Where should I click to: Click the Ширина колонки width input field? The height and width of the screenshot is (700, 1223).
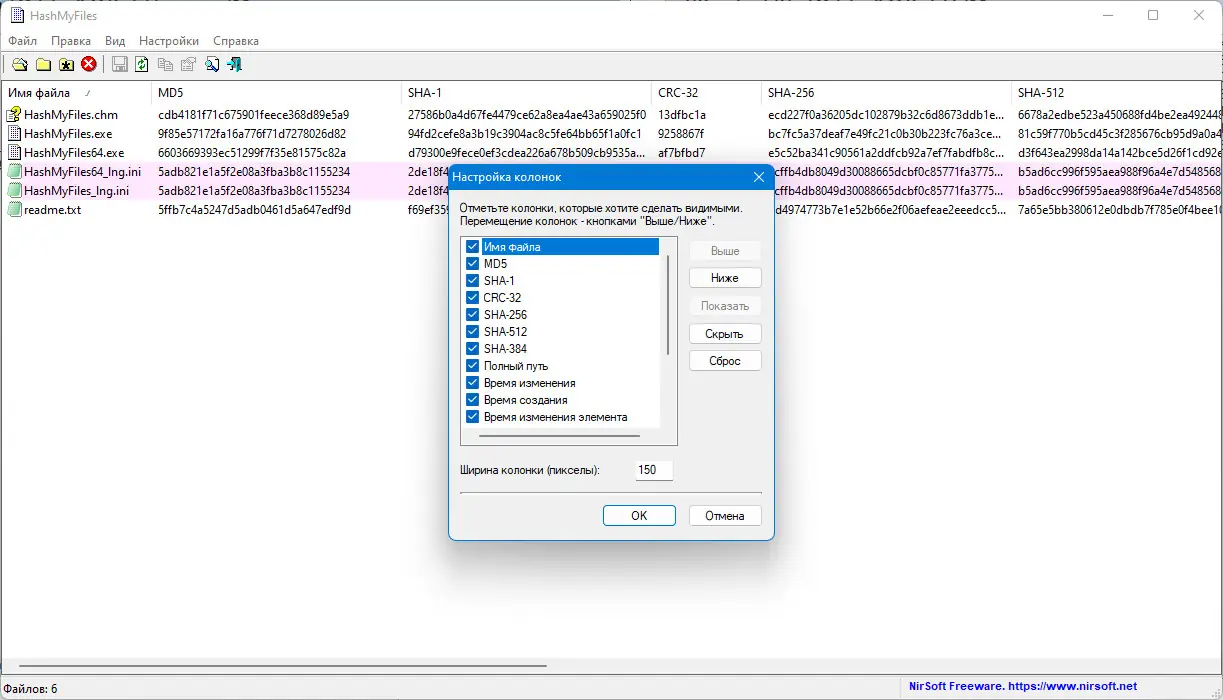click(x=654, y=470)
